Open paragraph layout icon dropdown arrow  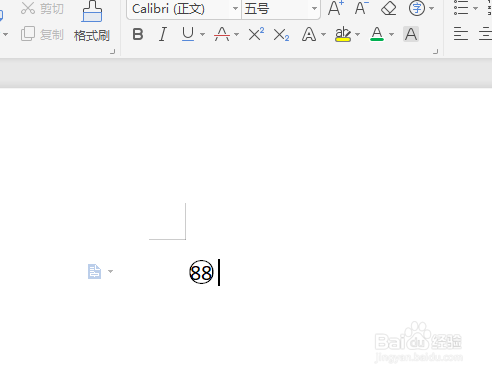pyautogui.click(x=110, y=271)
